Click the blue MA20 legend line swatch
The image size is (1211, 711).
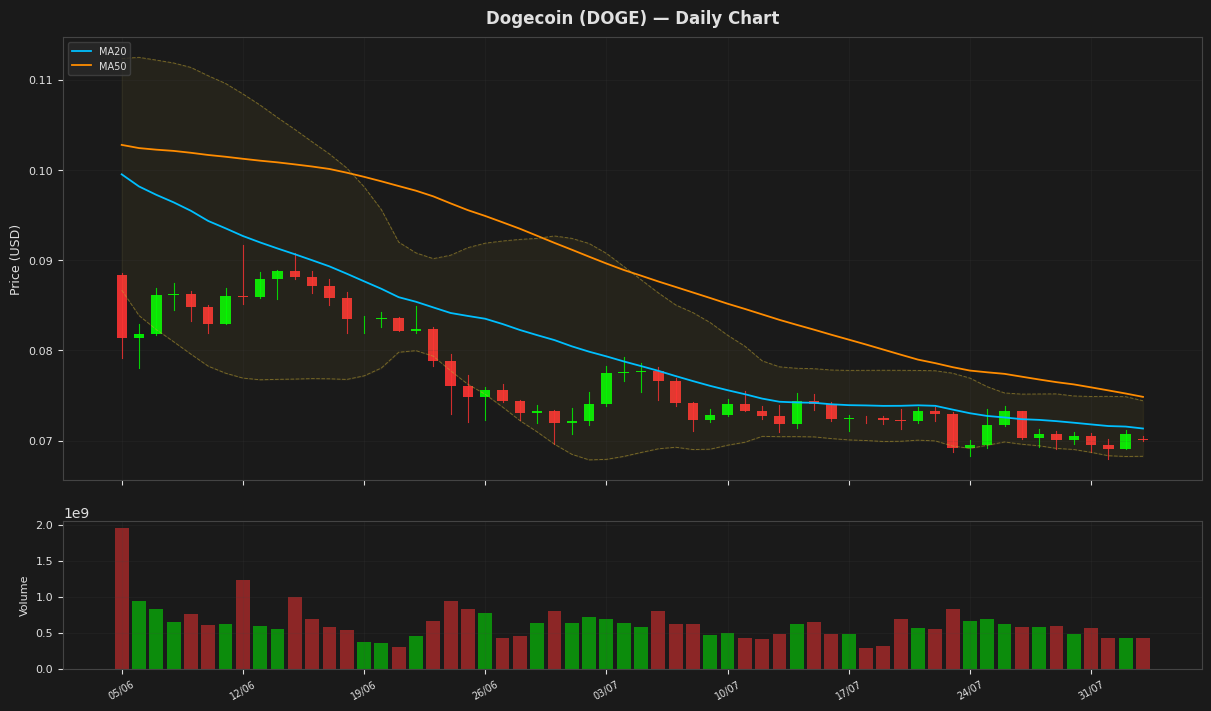pos(82,51)
